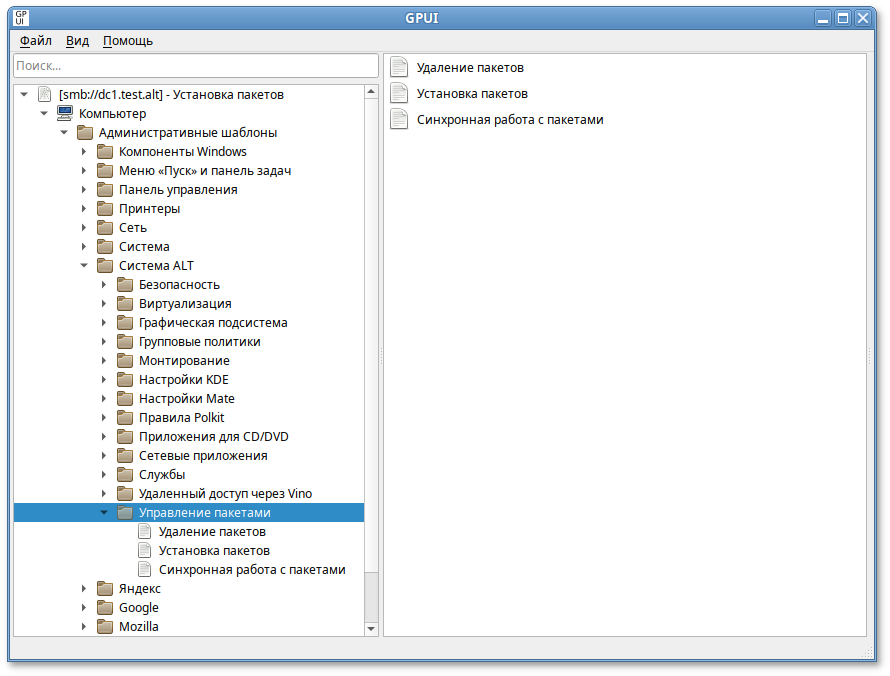Open the Вид menu
The image size is (890, 676).
click(x=77, y=41)
